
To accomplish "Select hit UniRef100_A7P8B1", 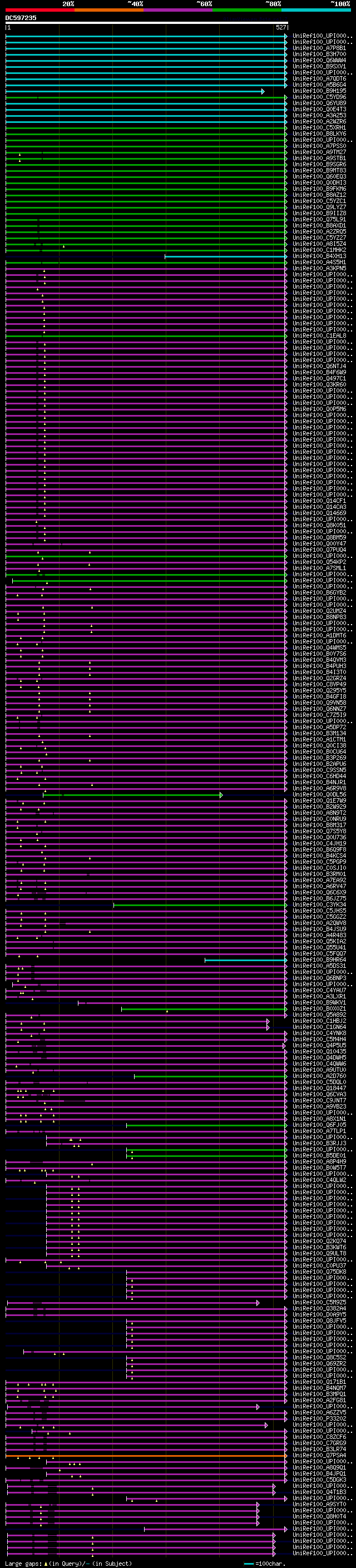I will (319, 48).
